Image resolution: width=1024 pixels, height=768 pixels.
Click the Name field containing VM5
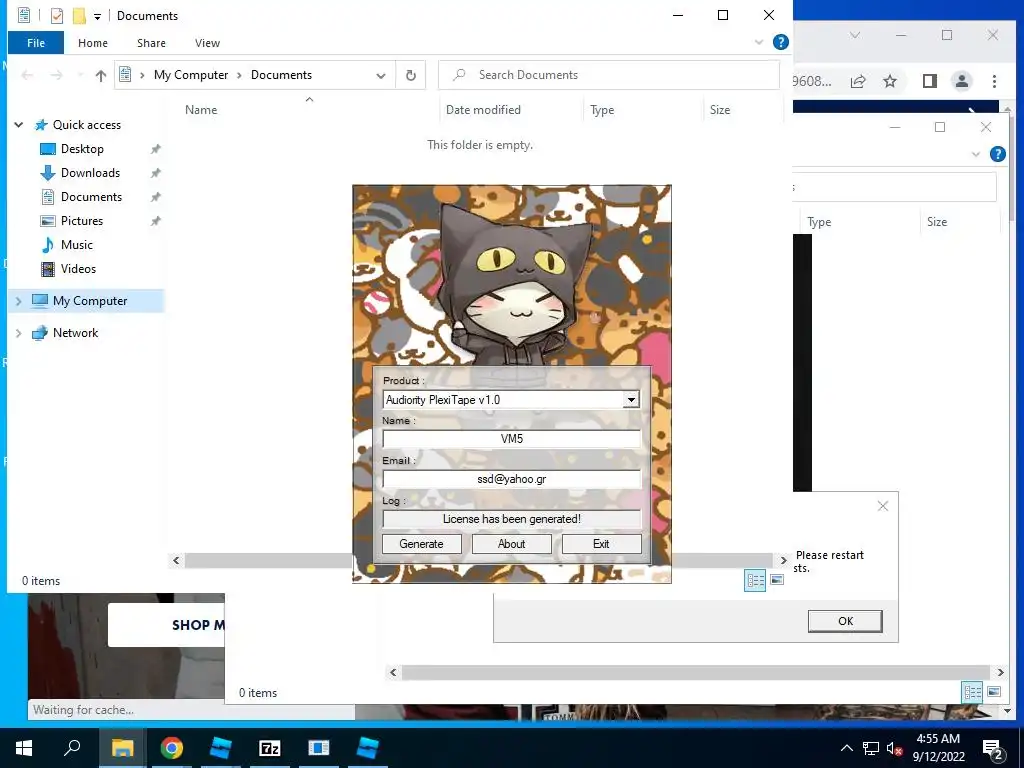pyautogui.click(x=511, y=439)
